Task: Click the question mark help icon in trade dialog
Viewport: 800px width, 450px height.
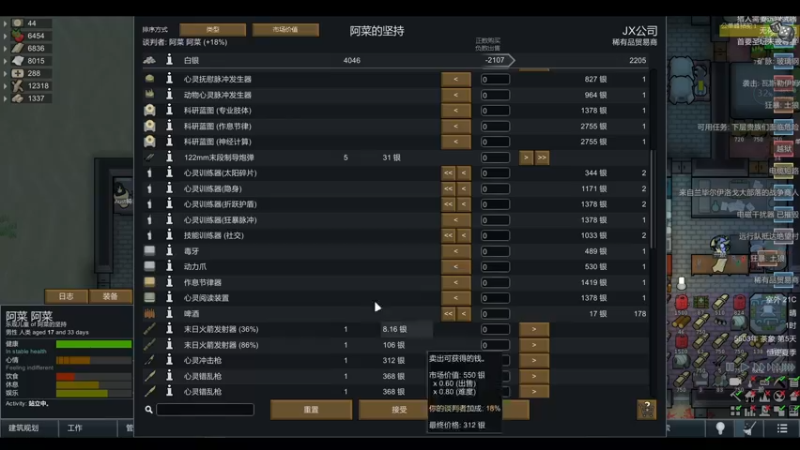Action: coord(646,409)
